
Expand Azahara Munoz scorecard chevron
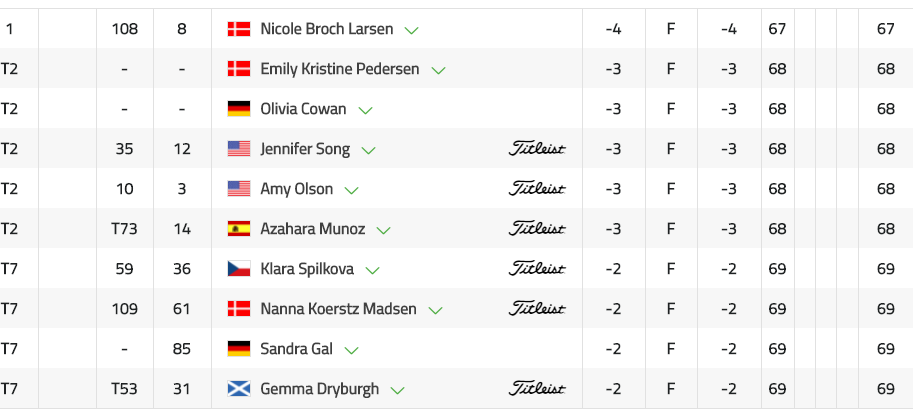(383, 231)
